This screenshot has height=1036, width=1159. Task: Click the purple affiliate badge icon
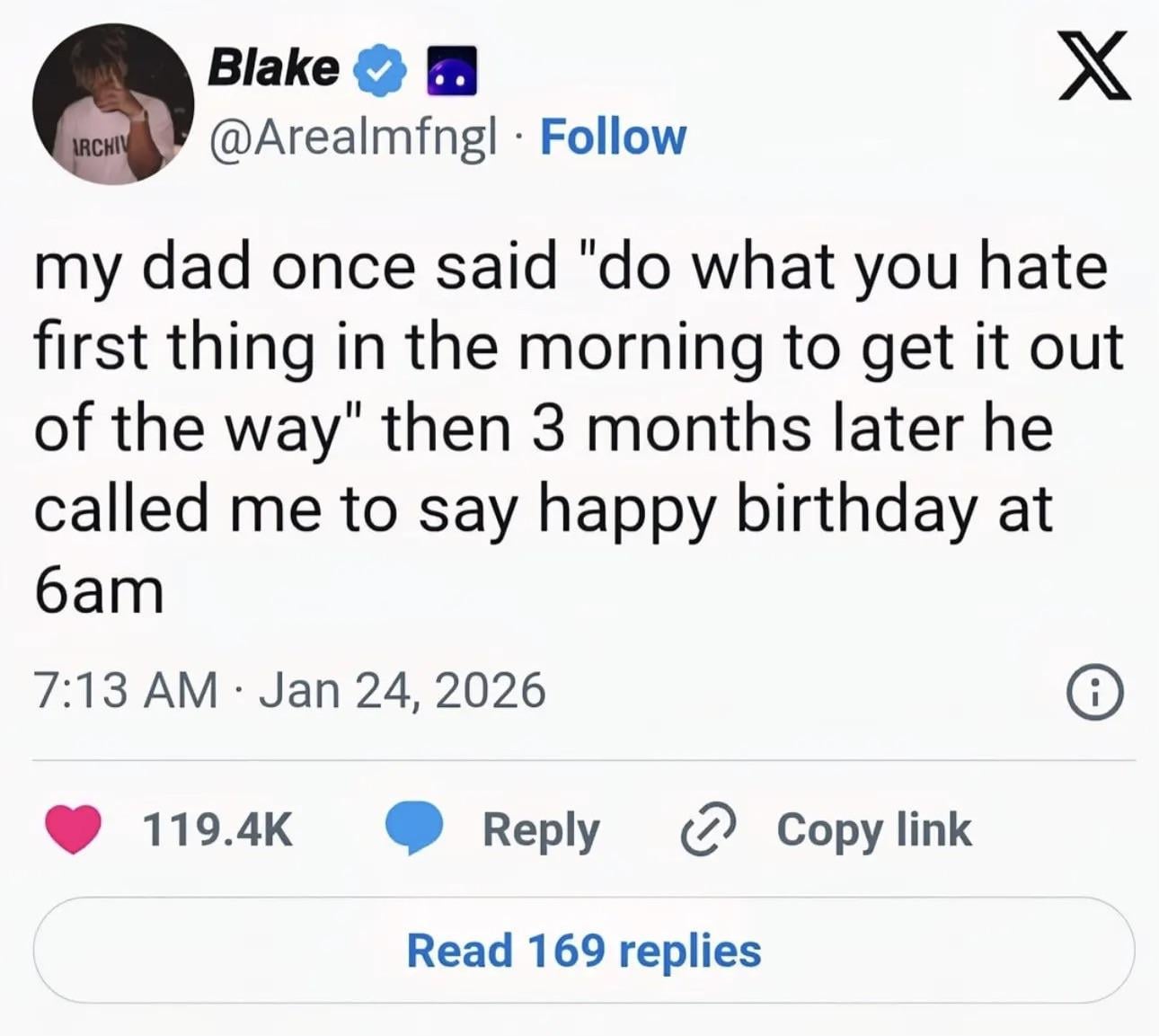coord(451,72)
